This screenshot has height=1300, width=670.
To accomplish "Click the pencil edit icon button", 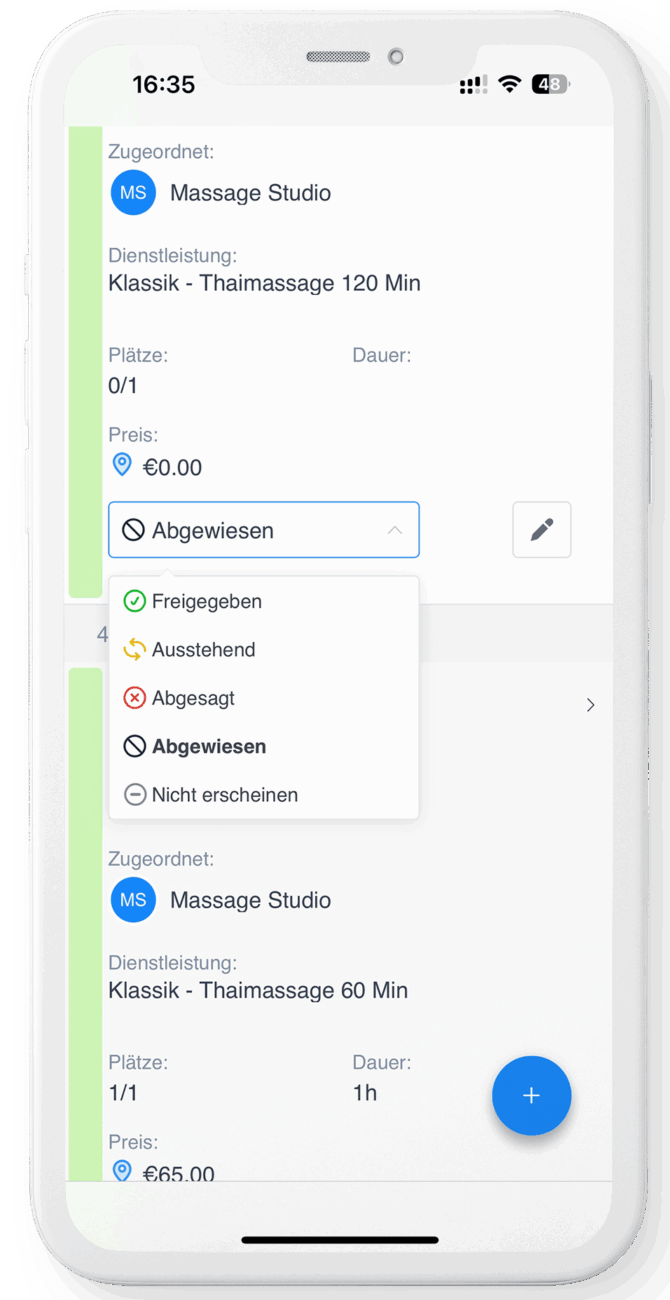I will tap(542, 529).
